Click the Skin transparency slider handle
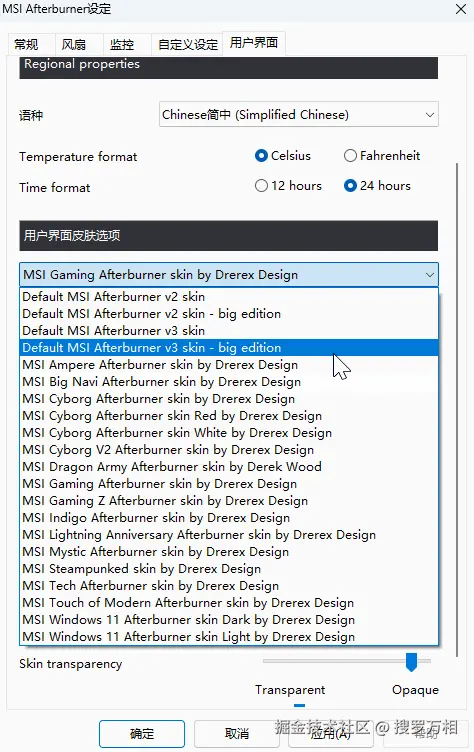Viewport: 474px width, 752px height. [x=411, y=662]
